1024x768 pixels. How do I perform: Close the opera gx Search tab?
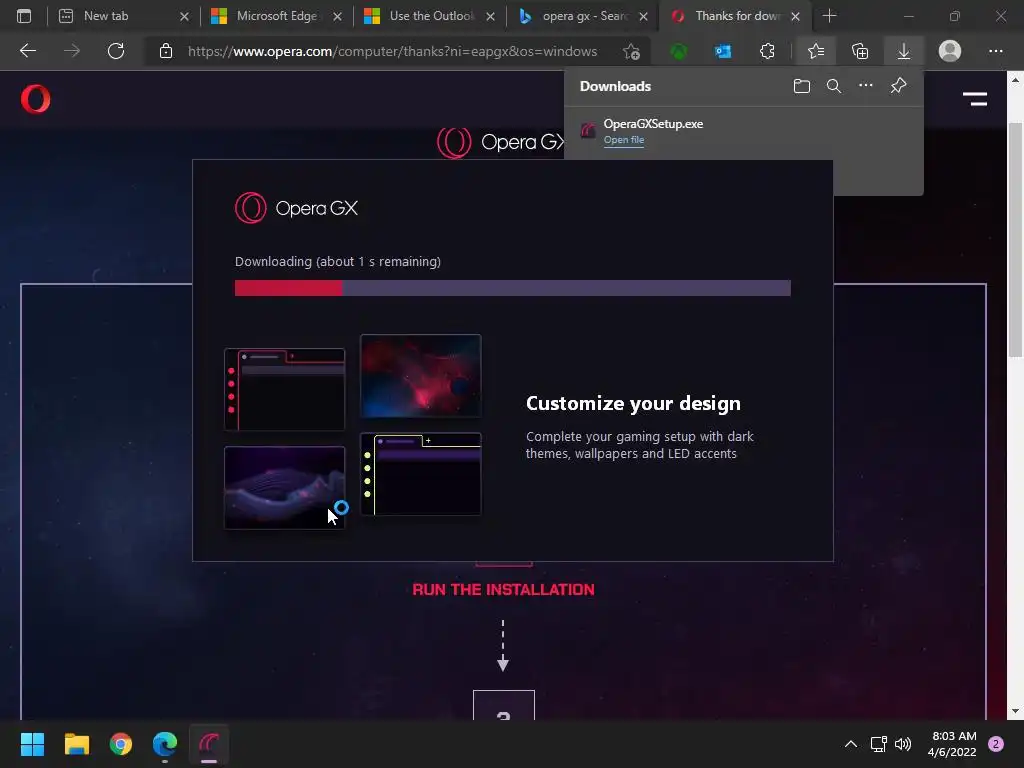pyautogui.click(x=643, y=16)
